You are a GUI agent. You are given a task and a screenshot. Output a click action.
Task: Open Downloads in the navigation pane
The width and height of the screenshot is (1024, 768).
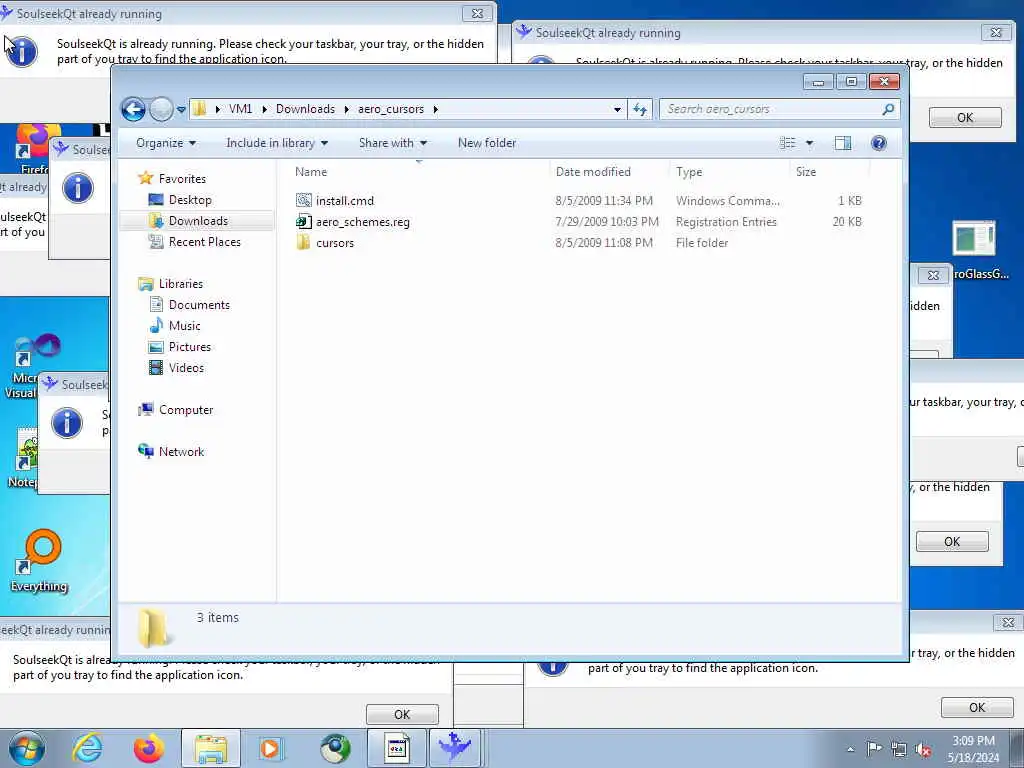coord(198,221)
